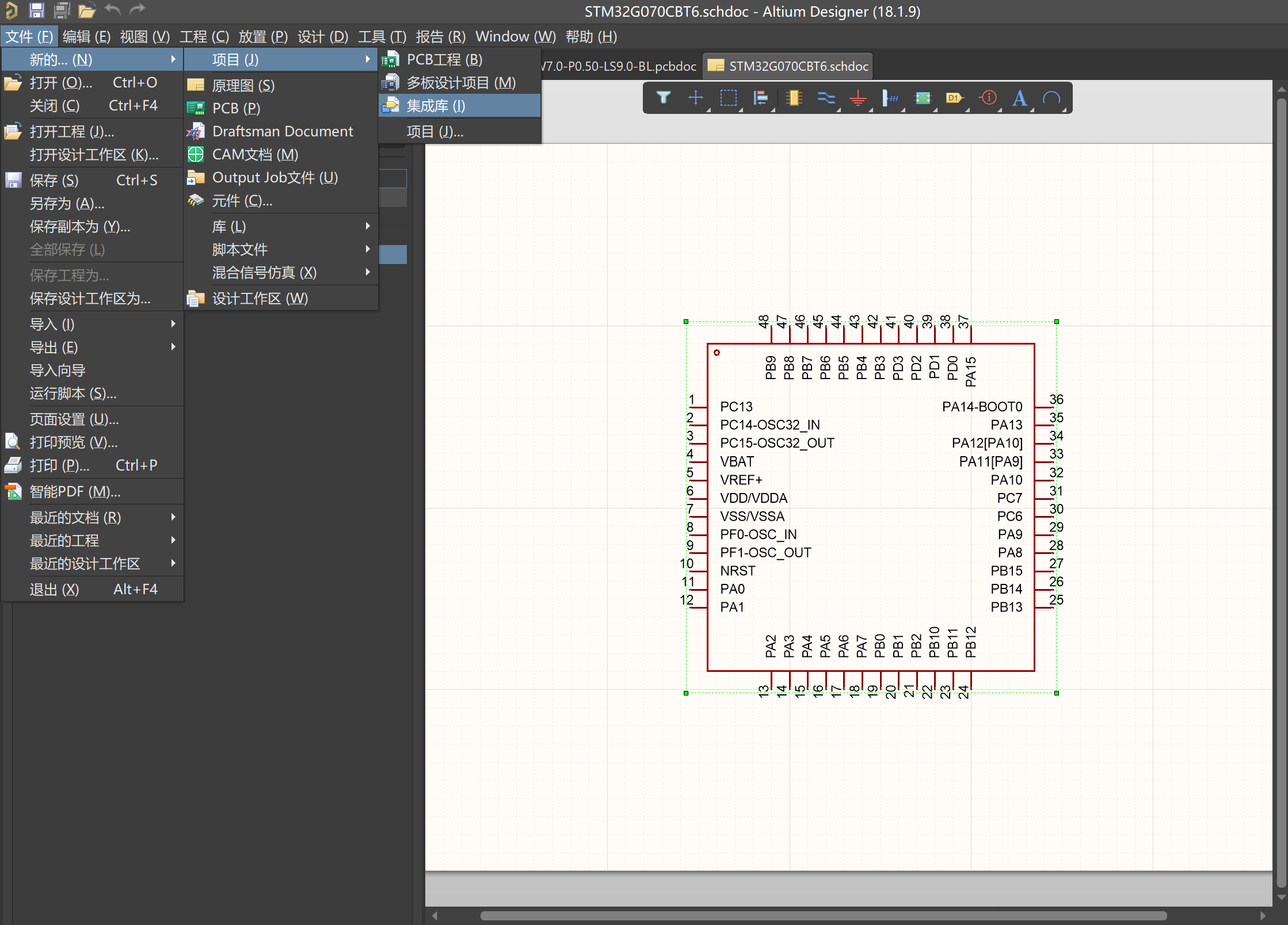This screenshot has width=1288, height=925.
Task: Click the Save All icon in the title bar
Action: 62,10
